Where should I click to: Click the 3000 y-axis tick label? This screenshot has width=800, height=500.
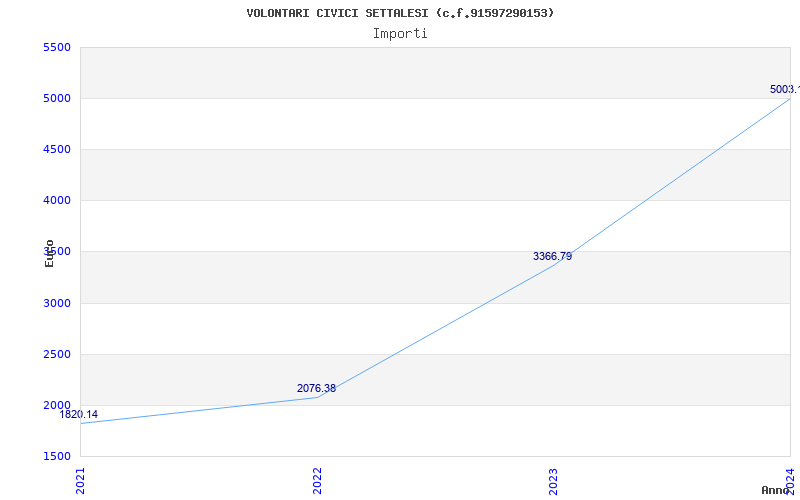click(57, 303)
